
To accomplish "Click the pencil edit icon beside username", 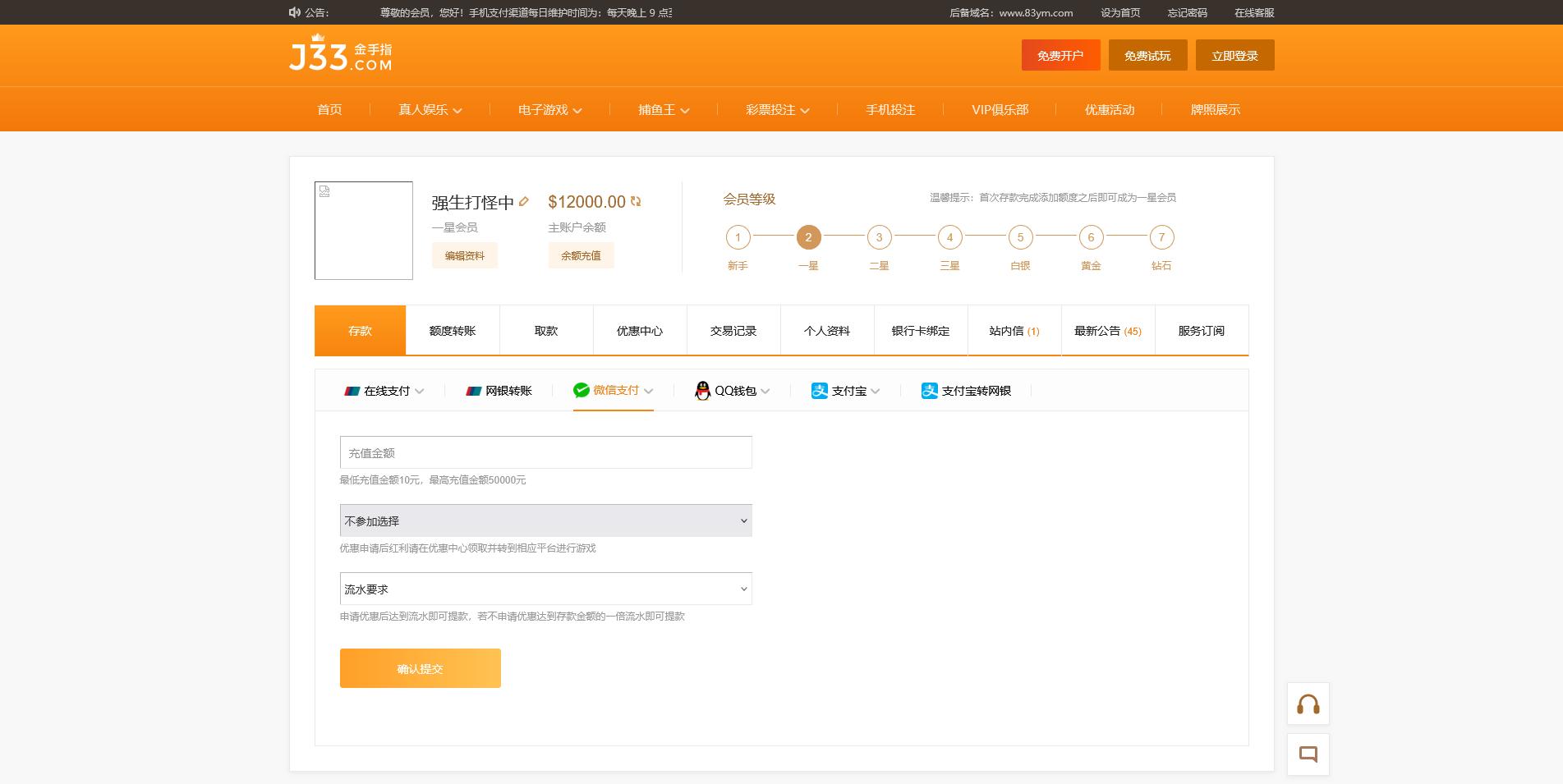I will click(524, 201).
